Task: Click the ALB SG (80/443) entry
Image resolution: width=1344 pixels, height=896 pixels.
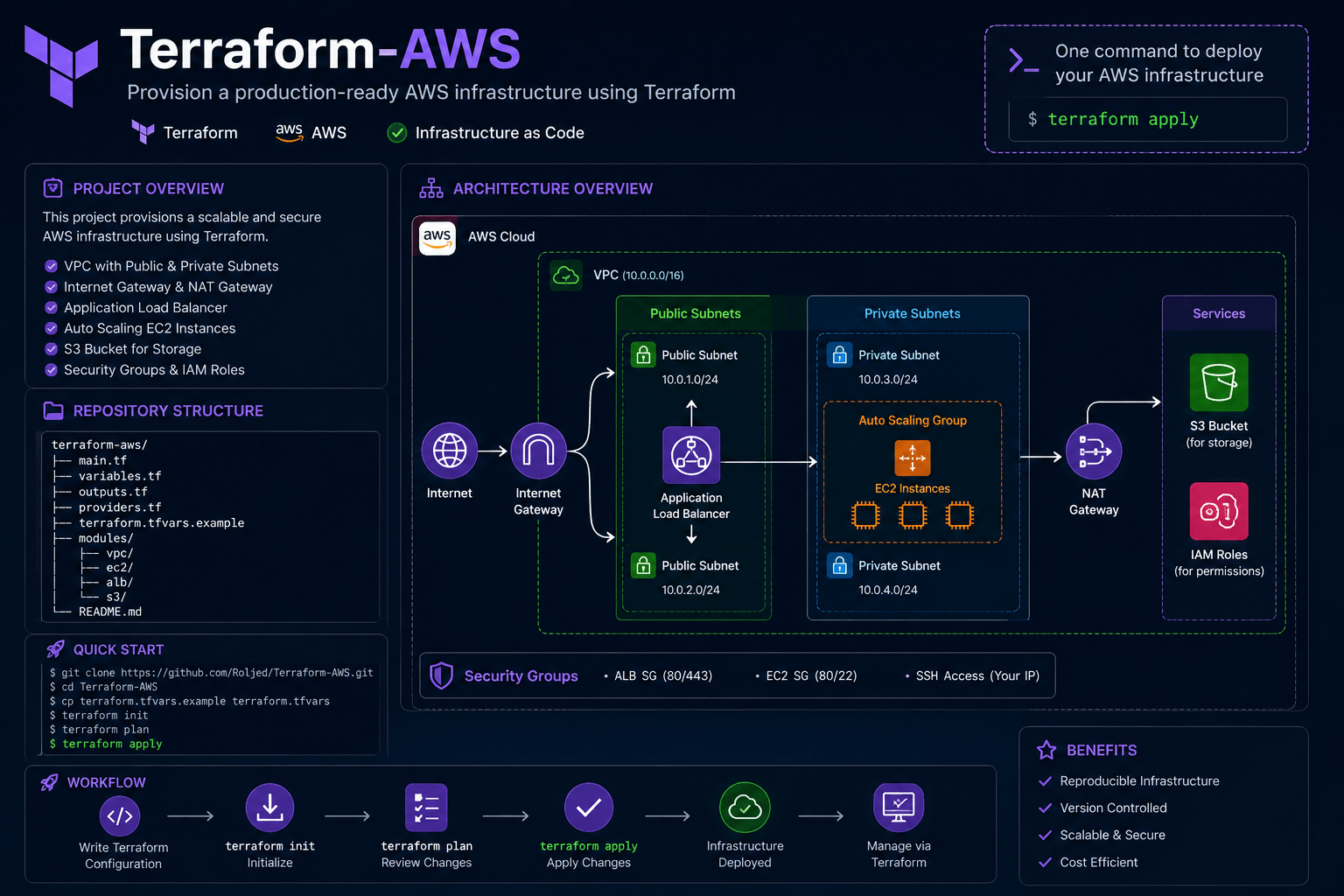Action: pos(663,675)
